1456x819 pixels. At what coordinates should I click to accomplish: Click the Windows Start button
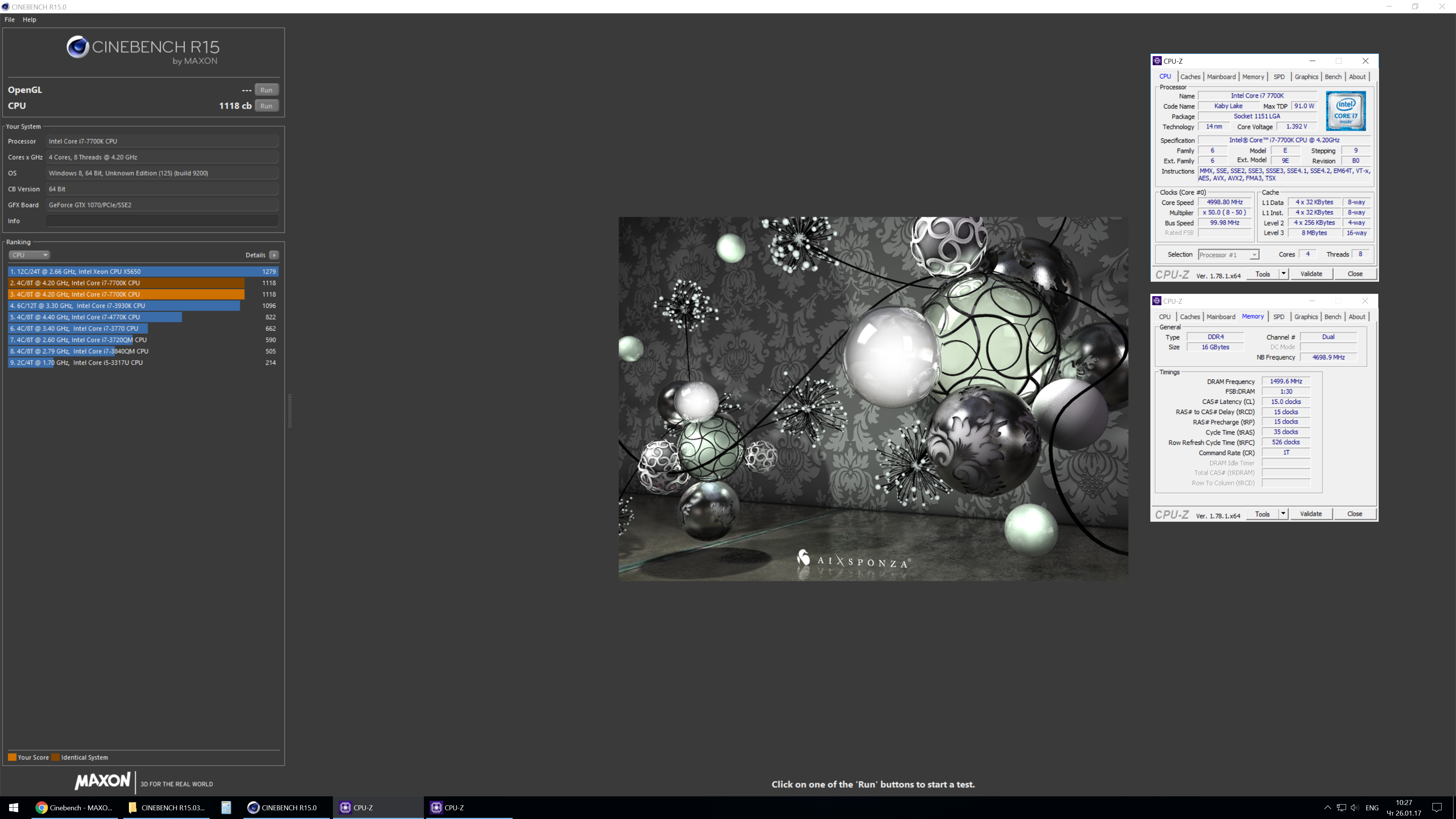[x=14, y=808]
